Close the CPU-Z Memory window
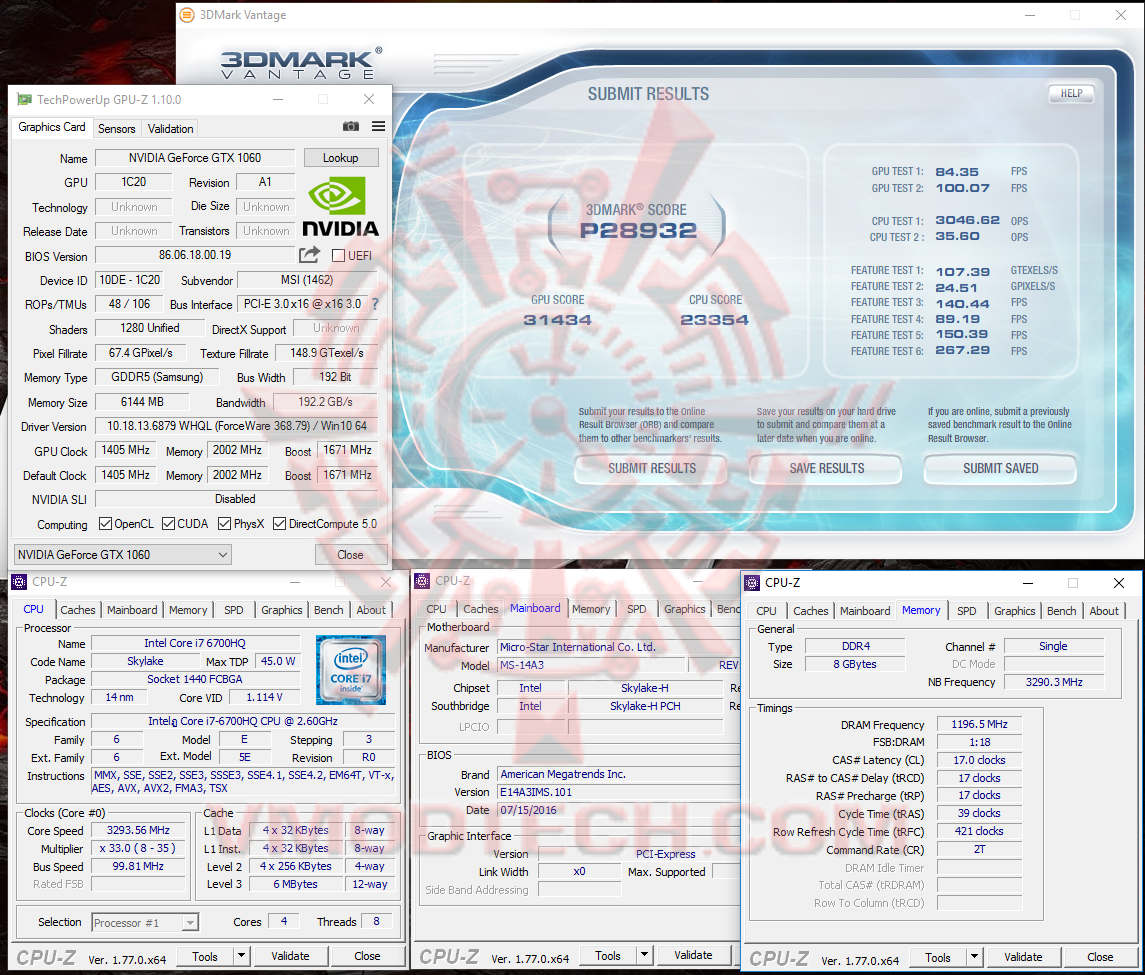 pos(1119,583)
